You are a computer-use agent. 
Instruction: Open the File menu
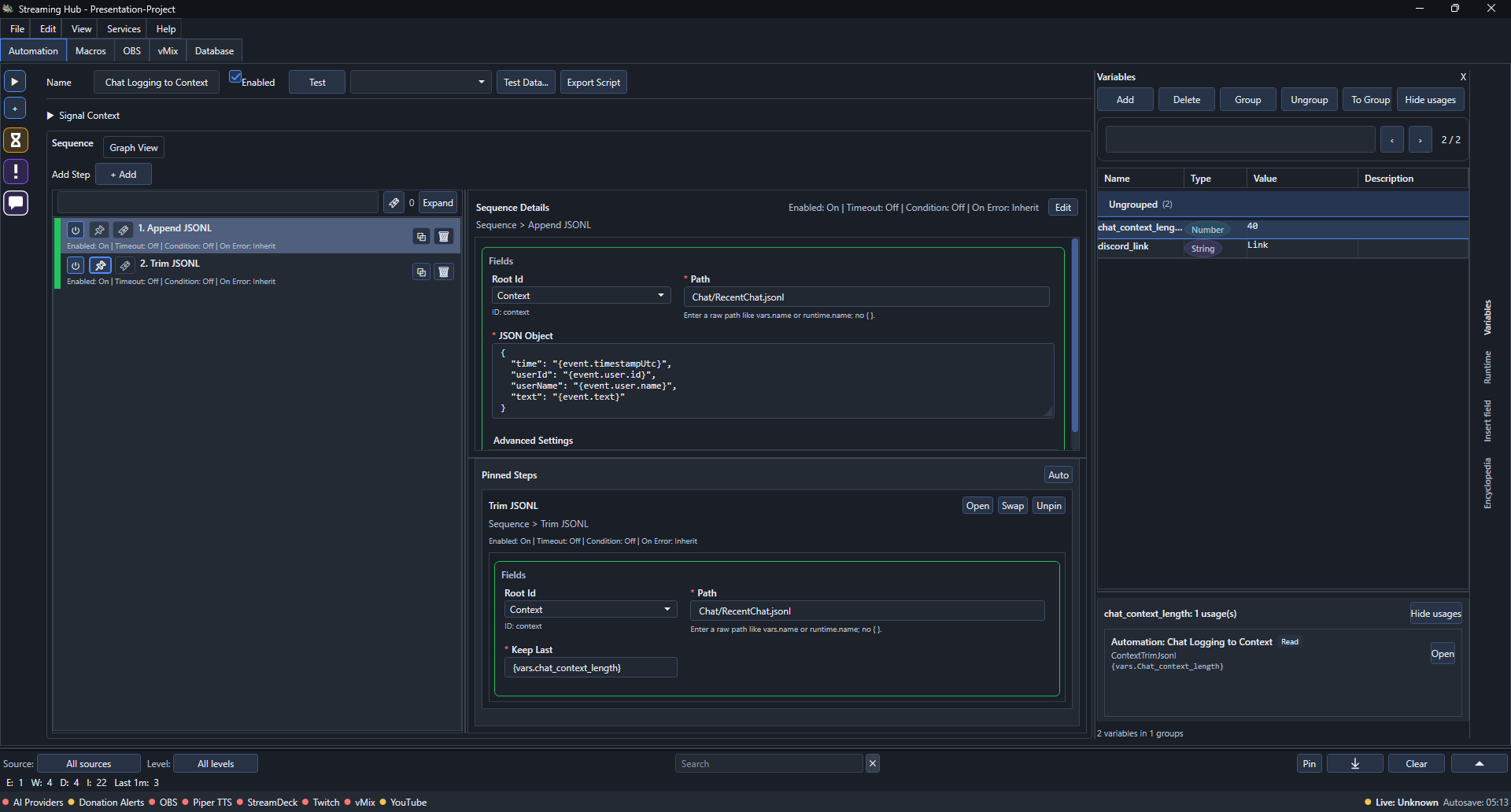click(x=17, y=29)
